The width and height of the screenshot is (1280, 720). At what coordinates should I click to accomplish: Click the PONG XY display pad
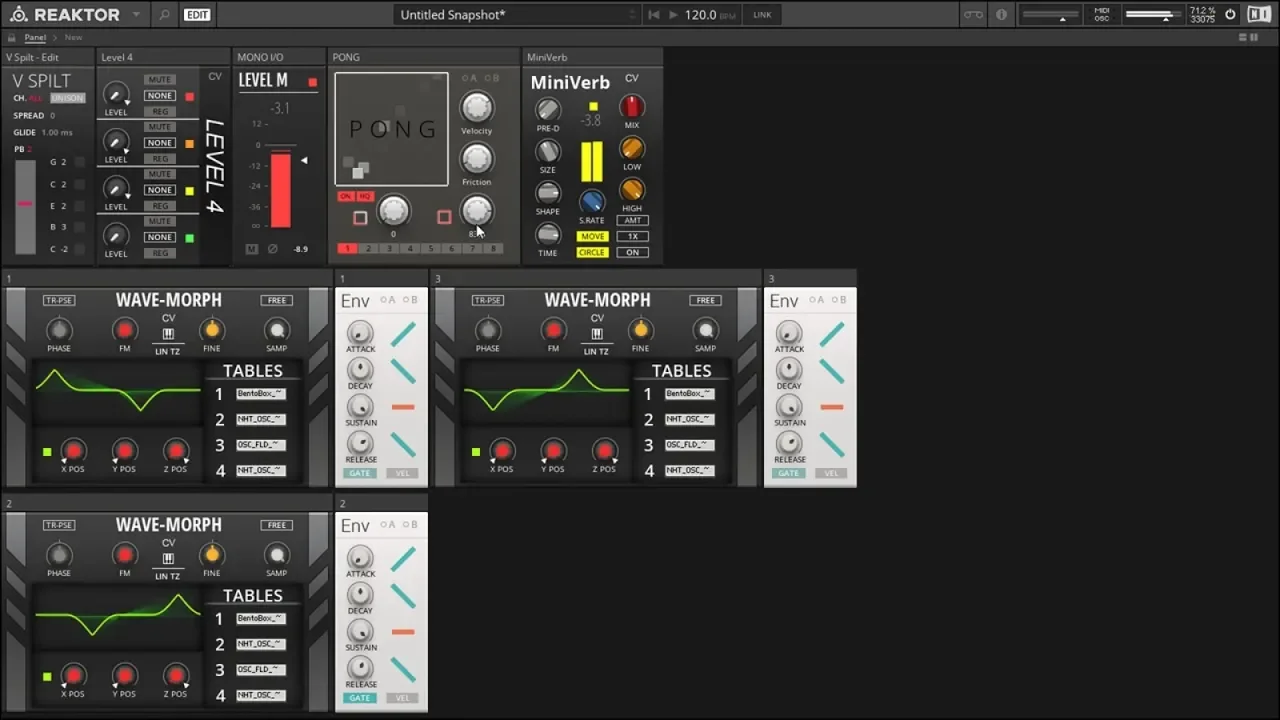click(x=391, y=129)
